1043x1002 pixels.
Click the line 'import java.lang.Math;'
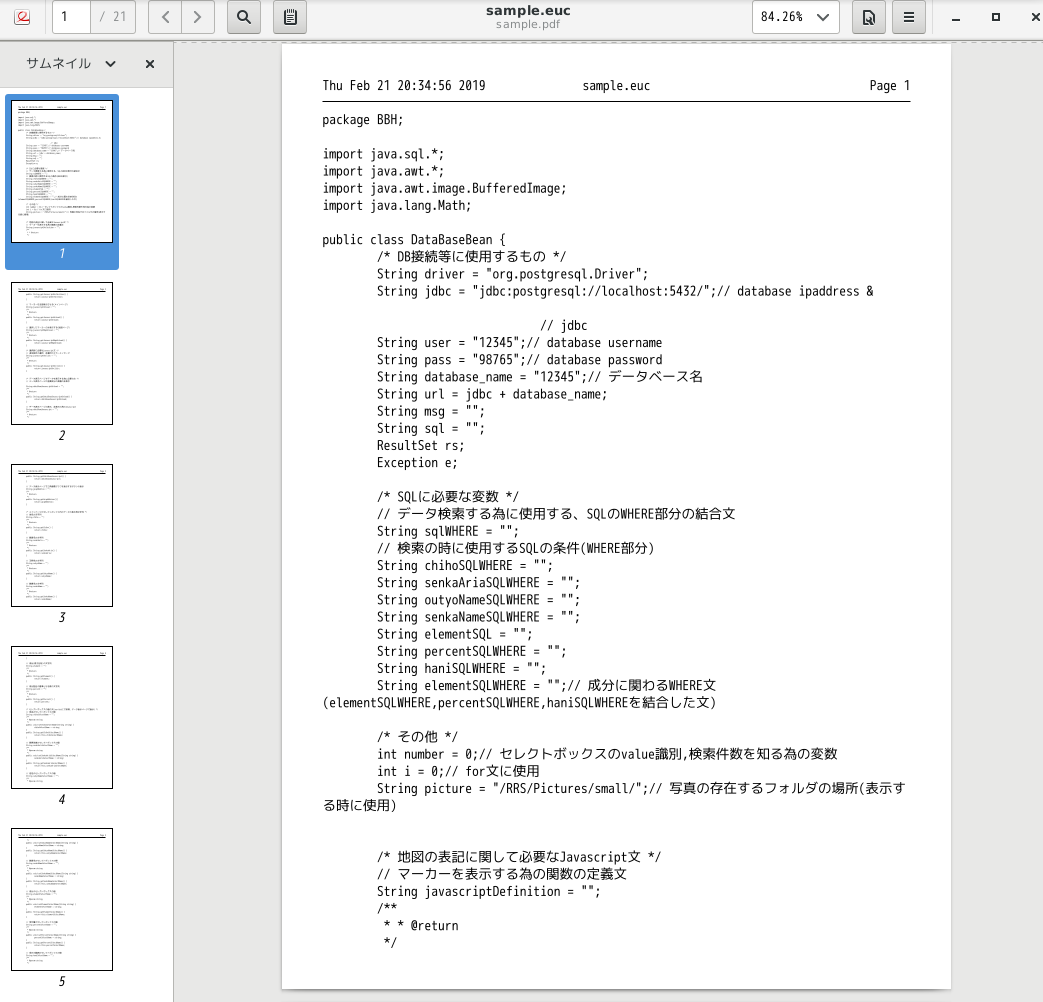click(x=396, y=206)
